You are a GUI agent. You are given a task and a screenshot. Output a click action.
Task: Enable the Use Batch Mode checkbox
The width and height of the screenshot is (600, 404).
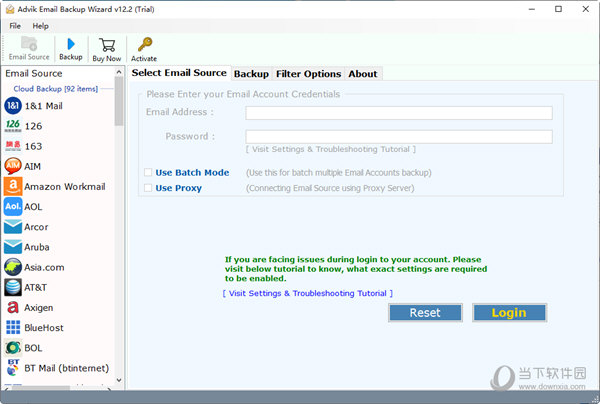[x=148, y=172]
